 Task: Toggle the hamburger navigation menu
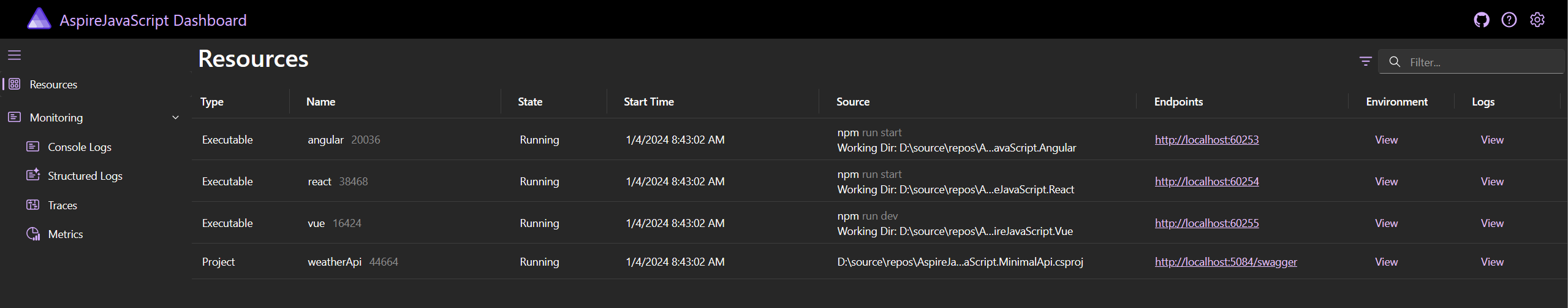[x=15, y=55]
